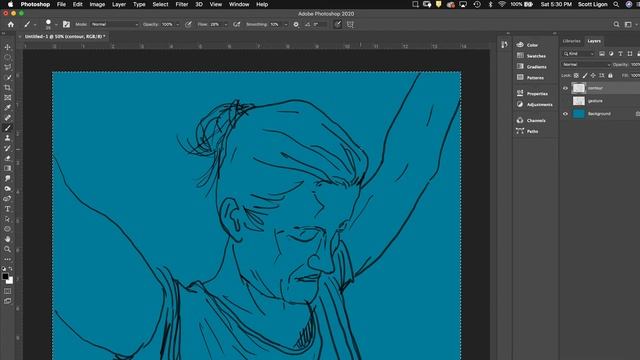Open the Brush Preset picker arrow
Image resolution: width=640 pixels, height=360 pixels.
[x=56, y=24]
